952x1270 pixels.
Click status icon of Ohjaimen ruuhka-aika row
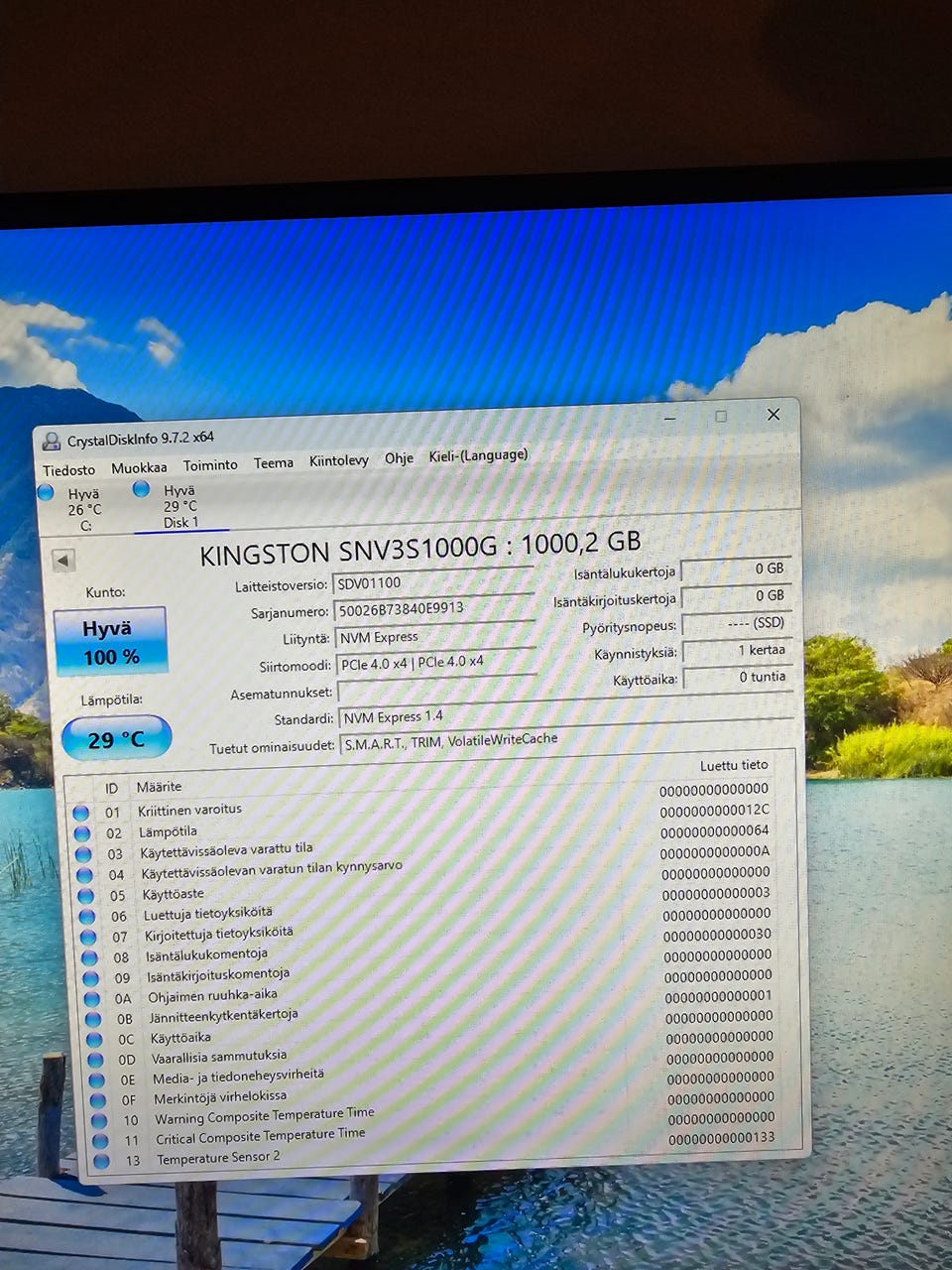point(92,999)
